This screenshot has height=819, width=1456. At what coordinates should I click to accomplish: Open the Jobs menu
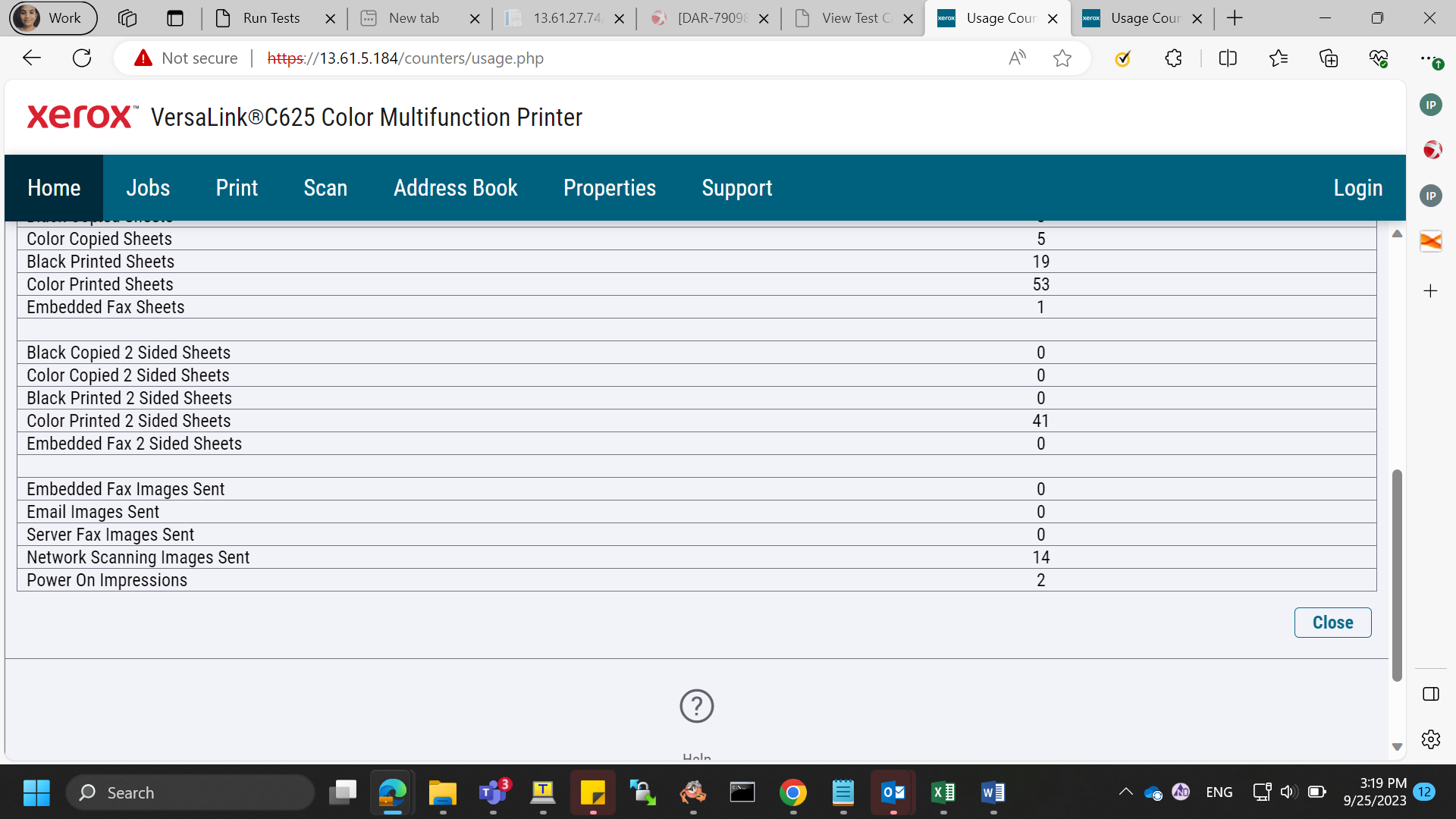click(x=148, y=188)
